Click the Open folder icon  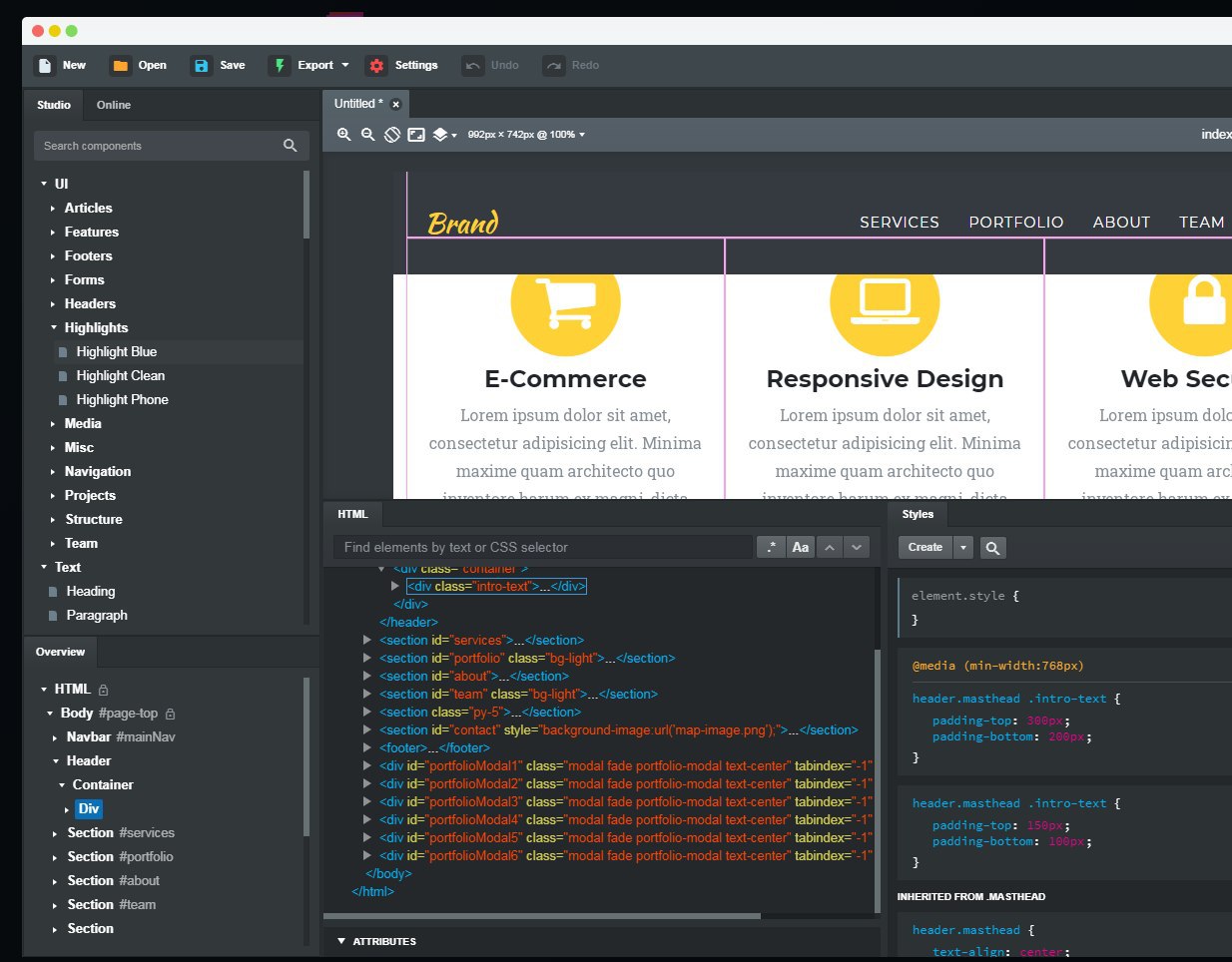coord(121,66)
